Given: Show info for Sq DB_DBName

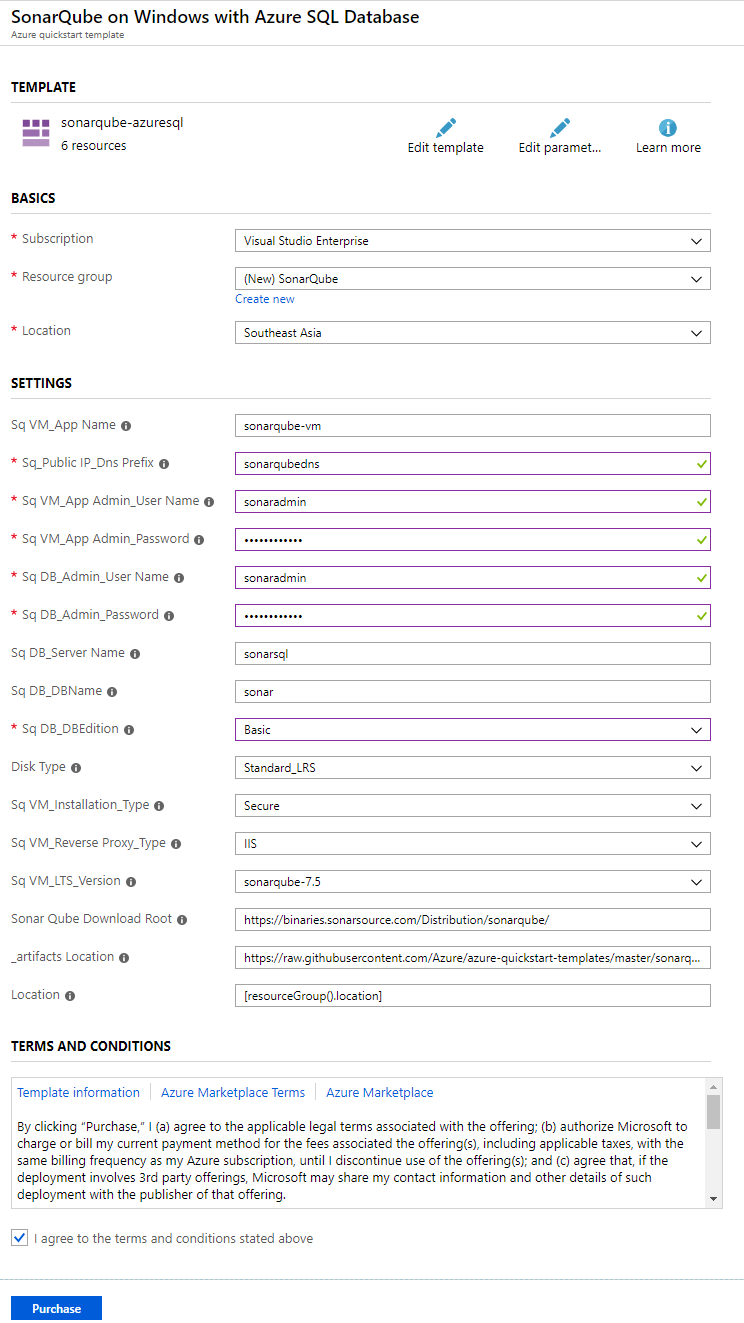Looking at the screenshot, I should [112, 692].
